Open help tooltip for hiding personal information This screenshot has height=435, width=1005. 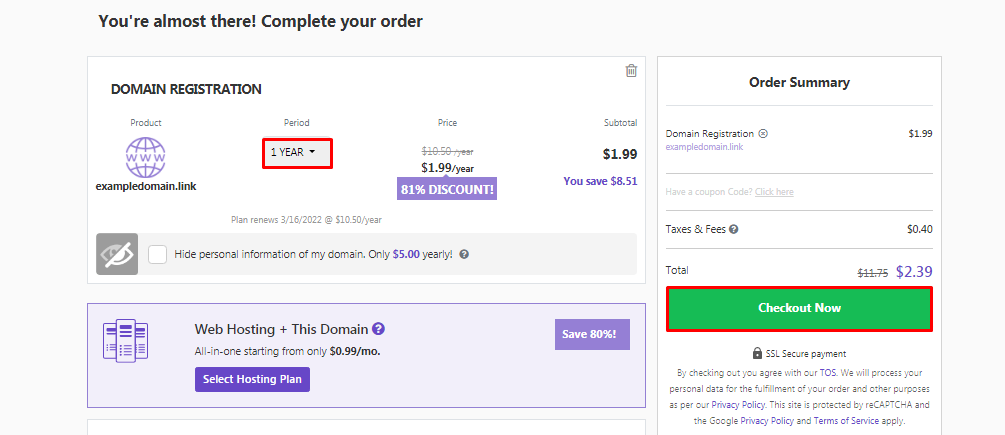tap(464, 254)
